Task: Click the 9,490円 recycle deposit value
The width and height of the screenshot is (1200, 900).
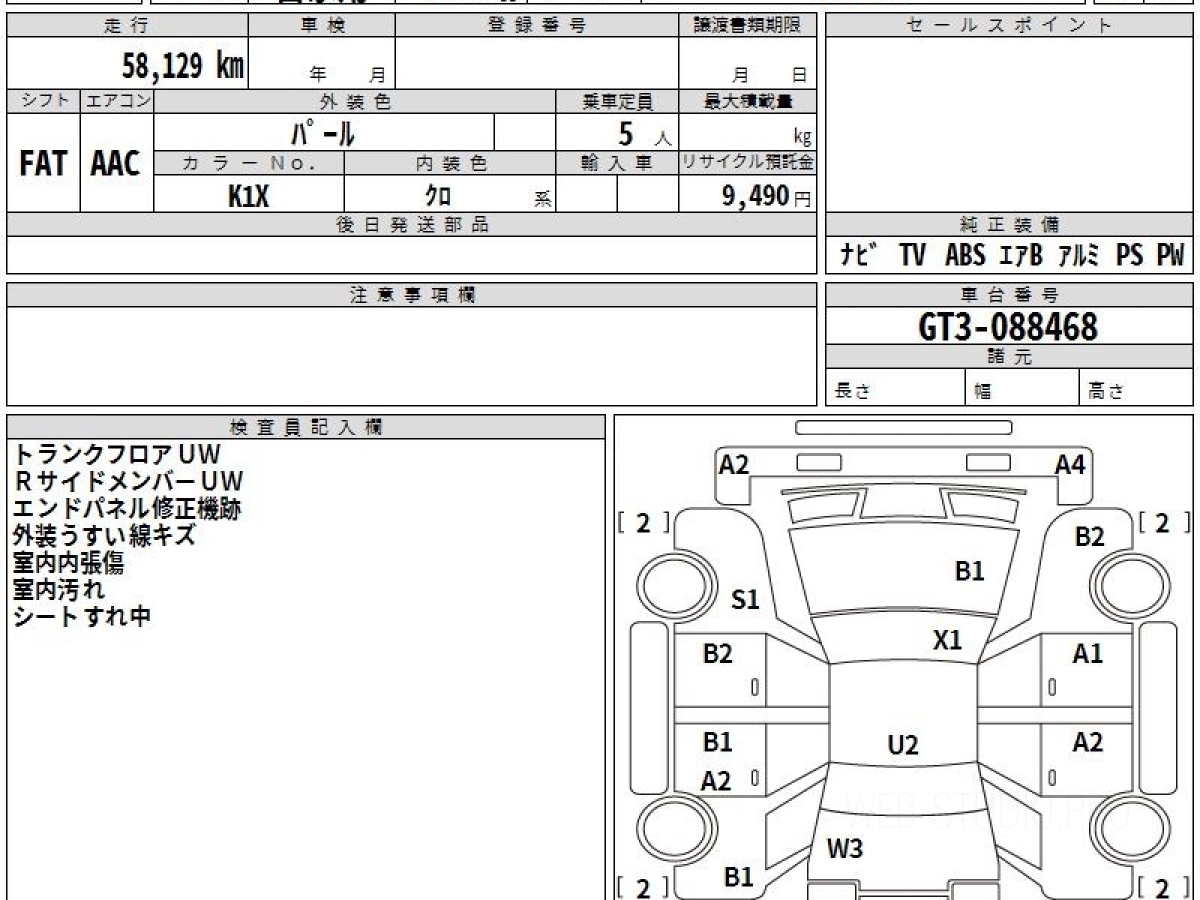Action: click(x=767, y=196)
